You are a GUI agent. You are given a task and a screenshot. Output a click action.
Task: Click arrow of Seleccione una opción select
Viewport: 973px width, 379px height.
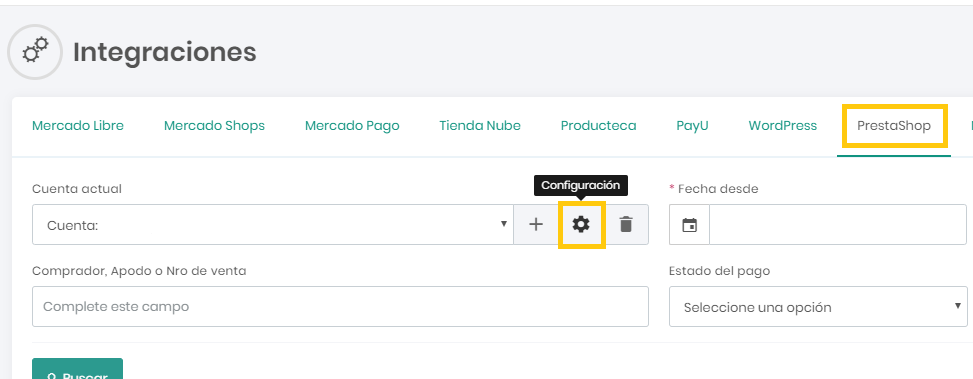pyautogui.click(x=957, y=305)
